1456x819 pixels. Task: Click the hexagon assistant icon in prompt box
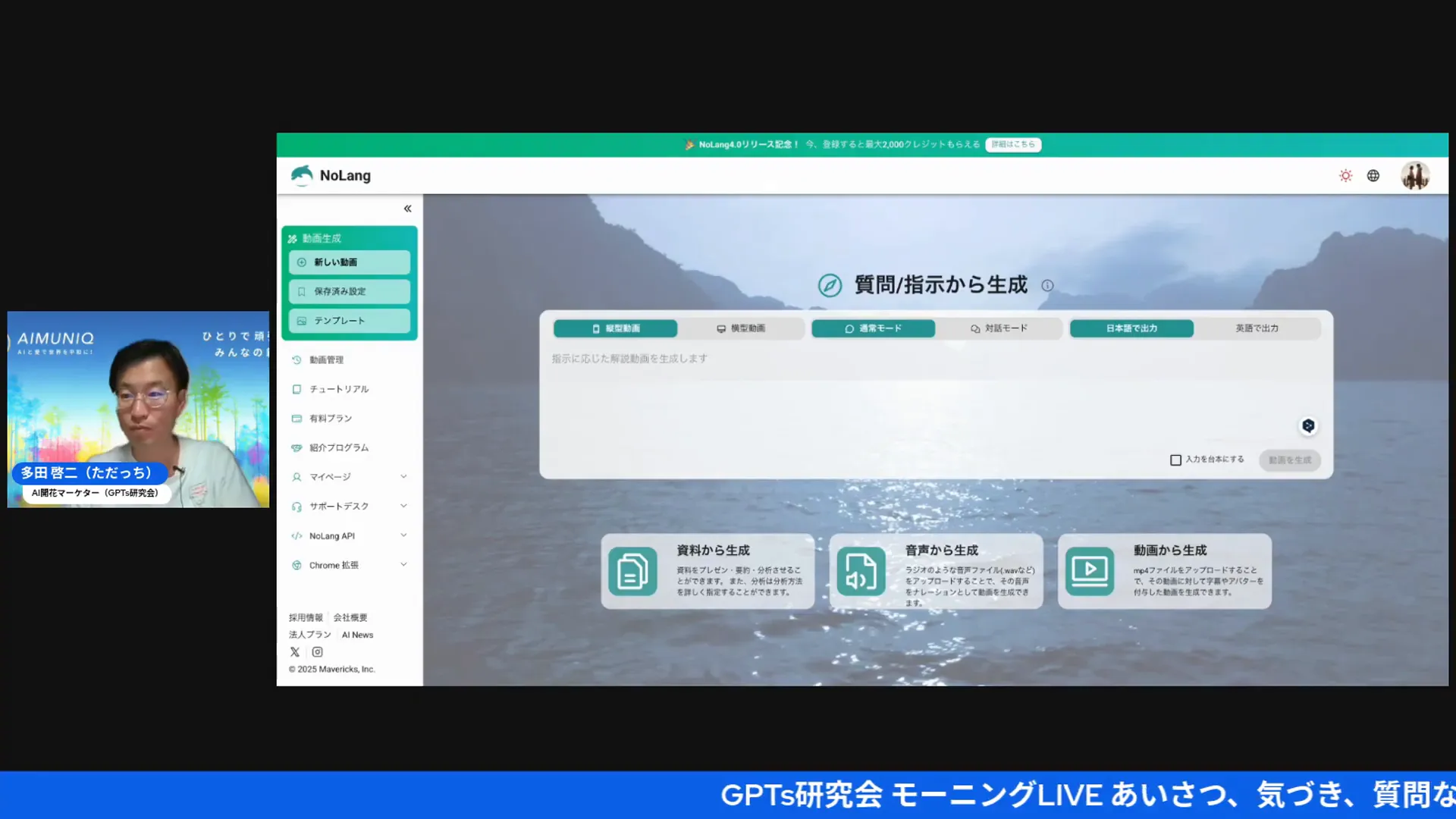(x=1308, y=425)
